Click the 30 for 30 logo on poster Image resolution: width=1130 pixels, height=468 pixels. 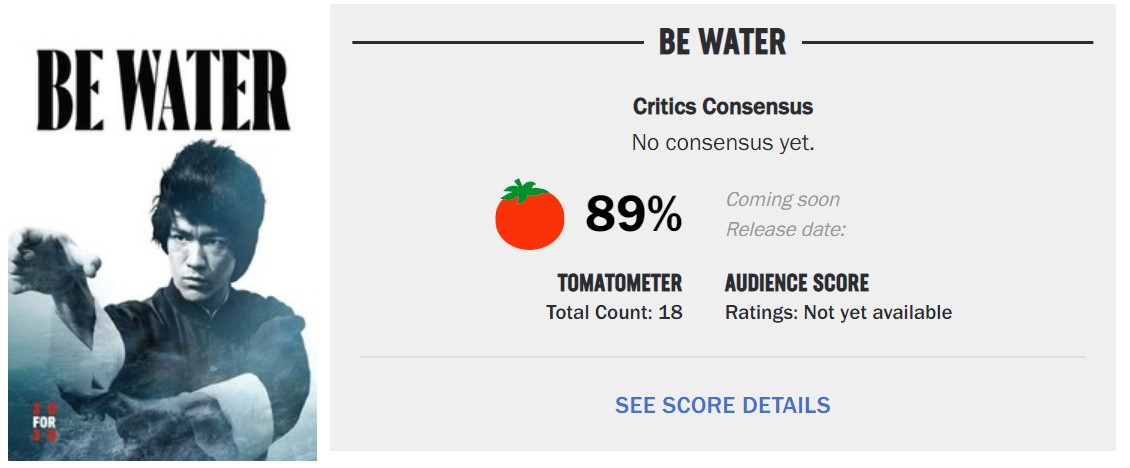43,424
